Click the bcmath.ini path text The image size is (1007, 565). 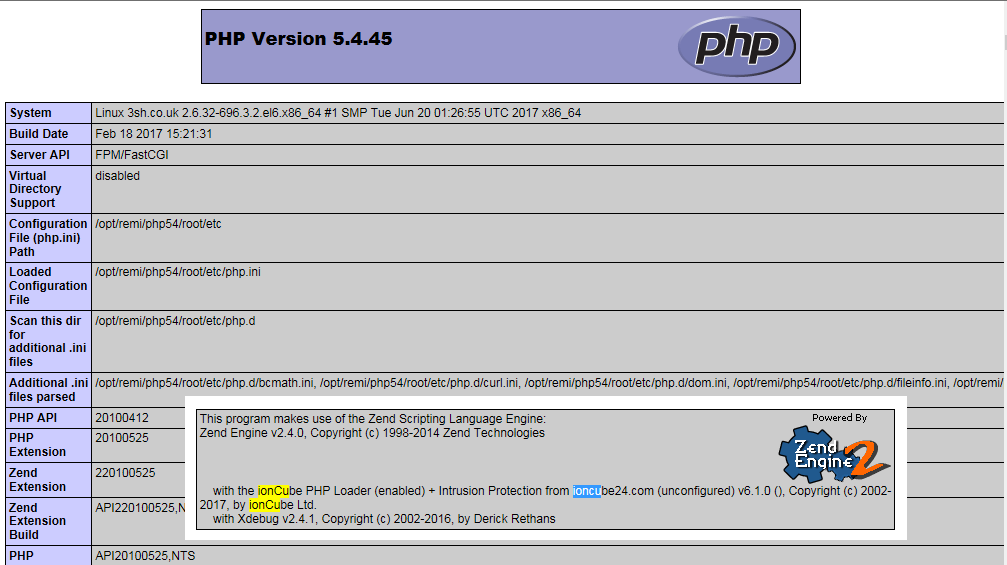[x=205, y=383]
